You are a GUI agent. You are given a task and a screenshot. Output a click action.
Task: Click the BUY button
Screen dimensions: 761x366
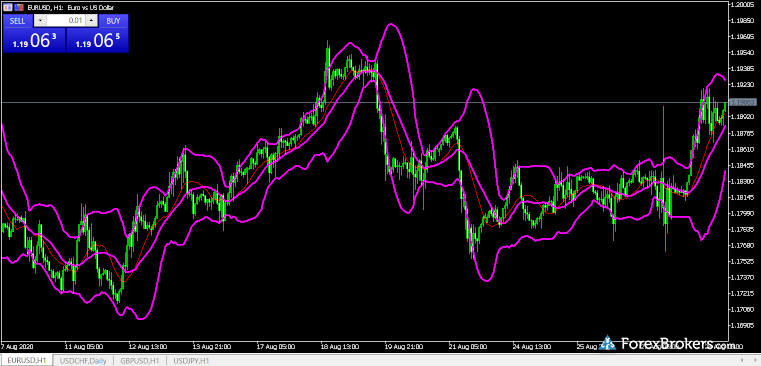click(x=114, y=21)
